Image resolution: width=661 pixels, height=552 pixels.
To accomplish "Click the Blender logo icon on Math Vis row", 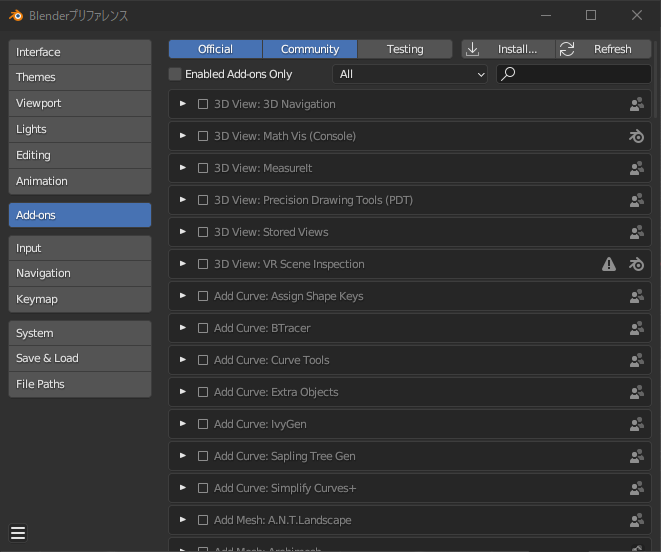I will click(637, 136).
